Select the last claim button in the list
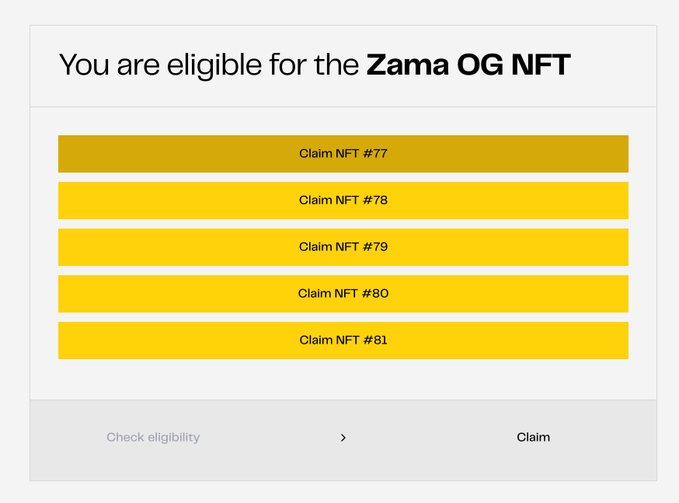 coord(343,340)
